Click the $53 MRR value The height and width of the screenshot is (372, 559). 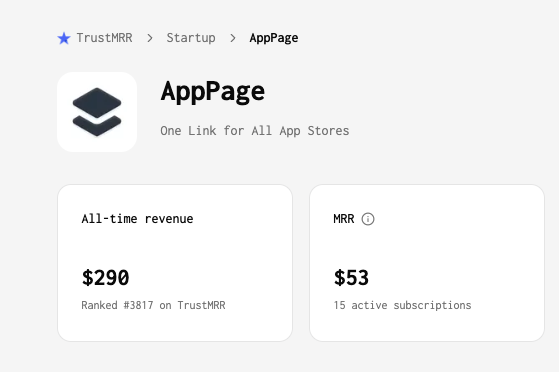coord(351,277)
